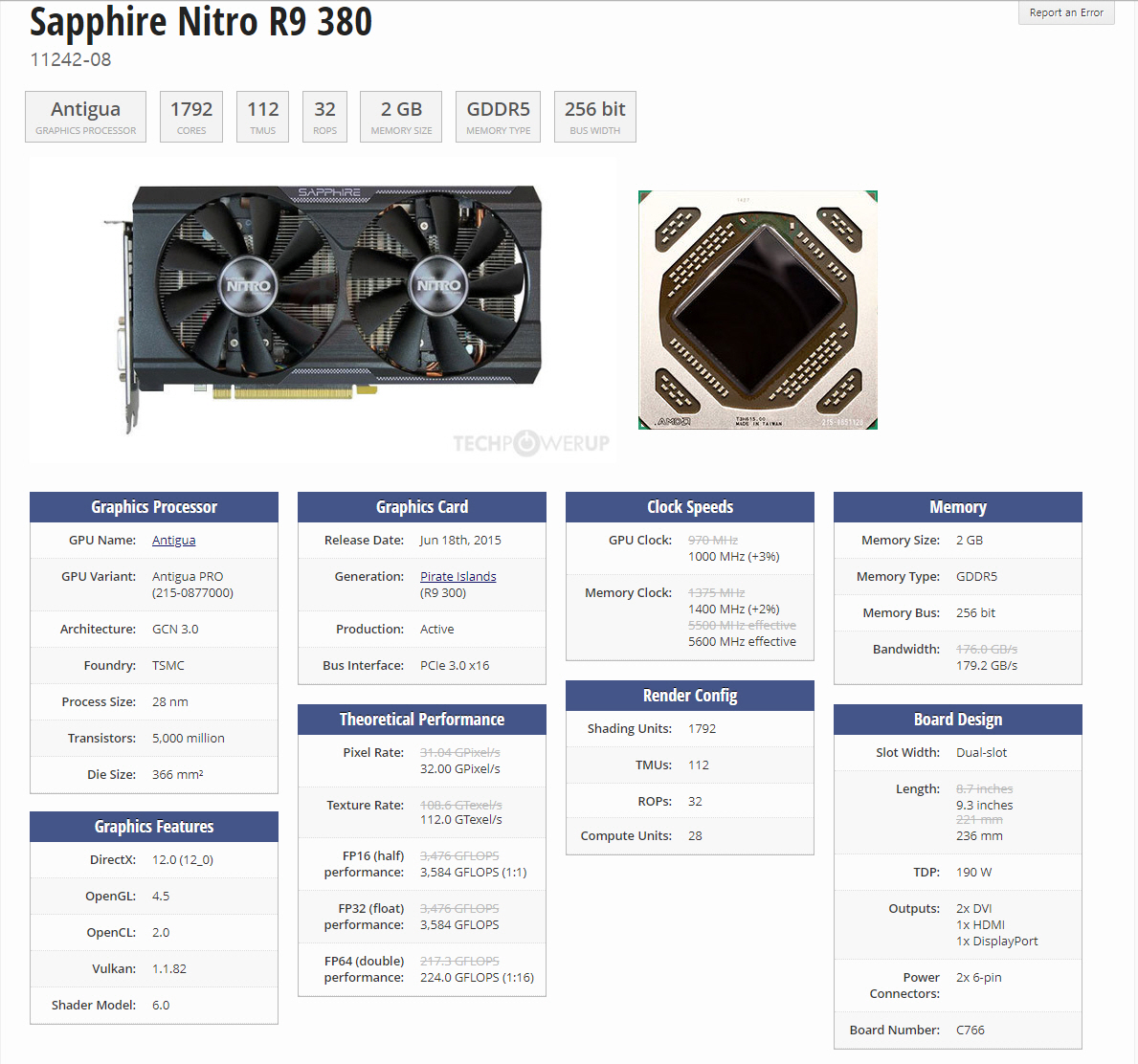Click the Sapphire Nitro R9 380 title

tap(201, 22)
